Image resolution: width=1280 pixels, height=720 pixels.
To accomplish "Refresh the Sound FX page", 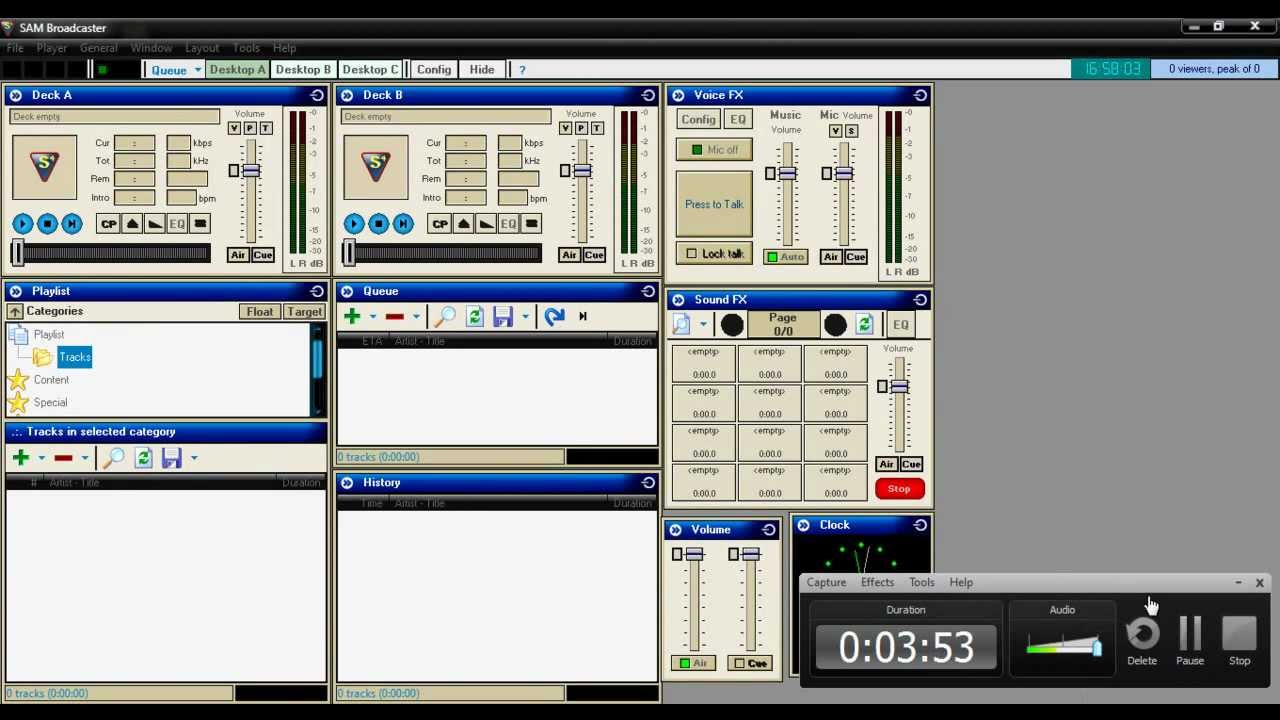I will [864, 325].
